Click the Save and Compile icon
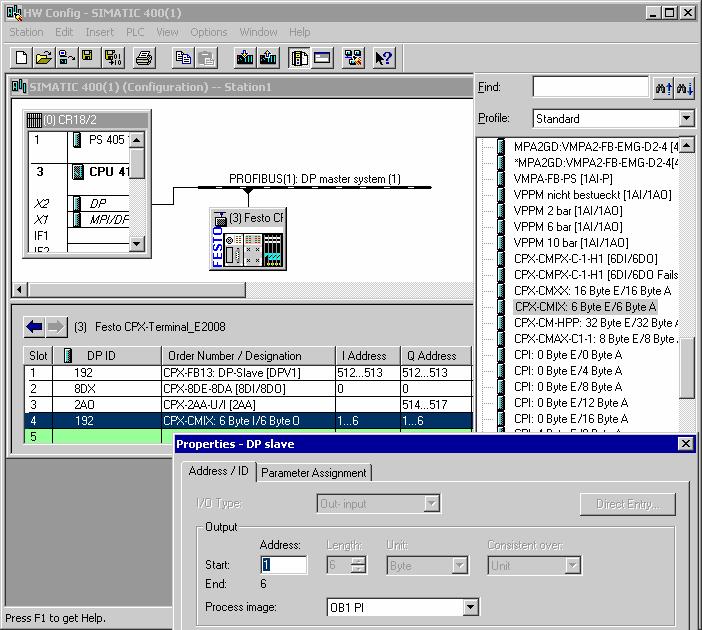This screenshot has height=630, width=702. click(112, 58)
